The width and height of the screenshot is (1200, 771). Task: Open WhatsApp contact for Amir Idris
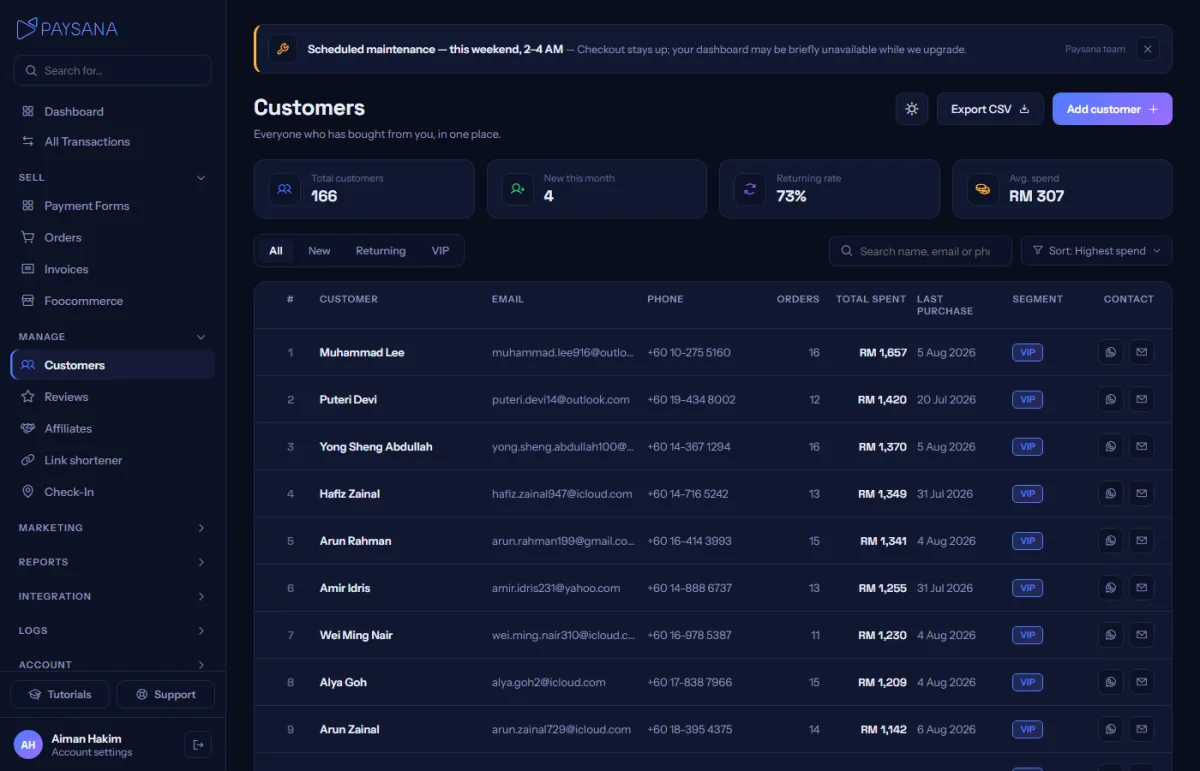[1110, 587]
